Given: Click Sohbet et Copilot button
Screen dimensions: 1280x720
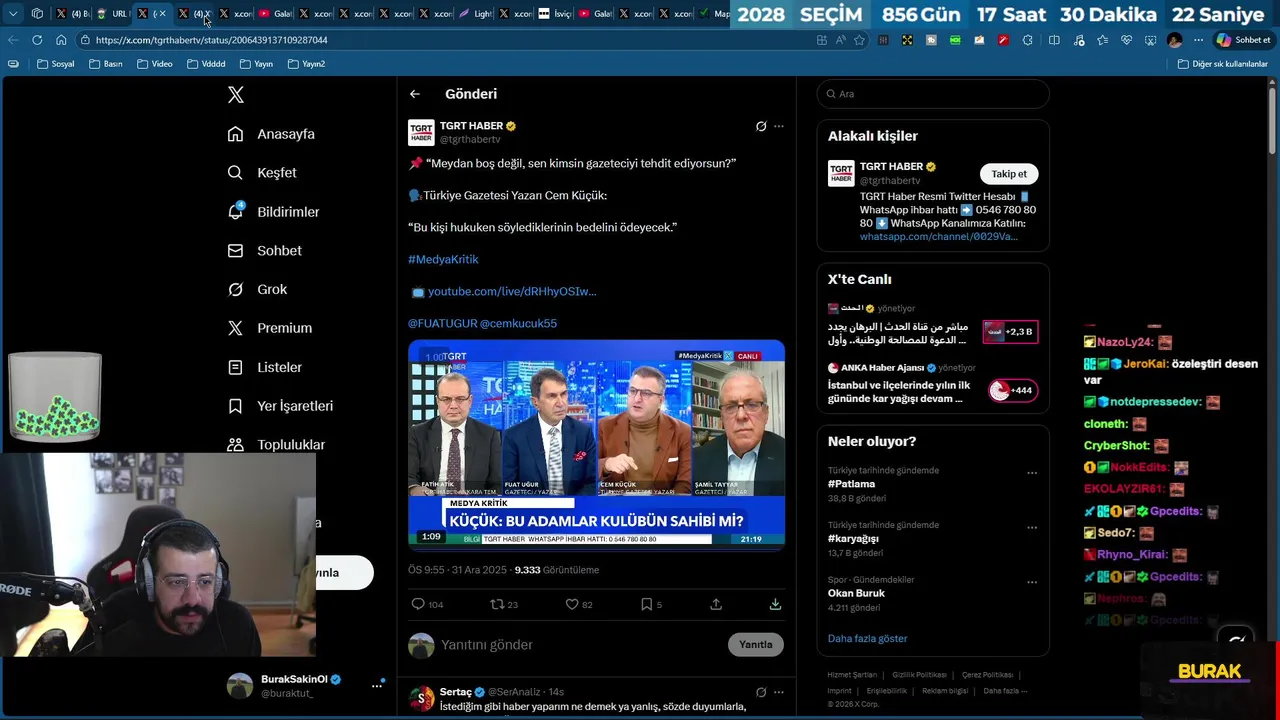Looking at the screenshot, I should [x=1243, y=40].
